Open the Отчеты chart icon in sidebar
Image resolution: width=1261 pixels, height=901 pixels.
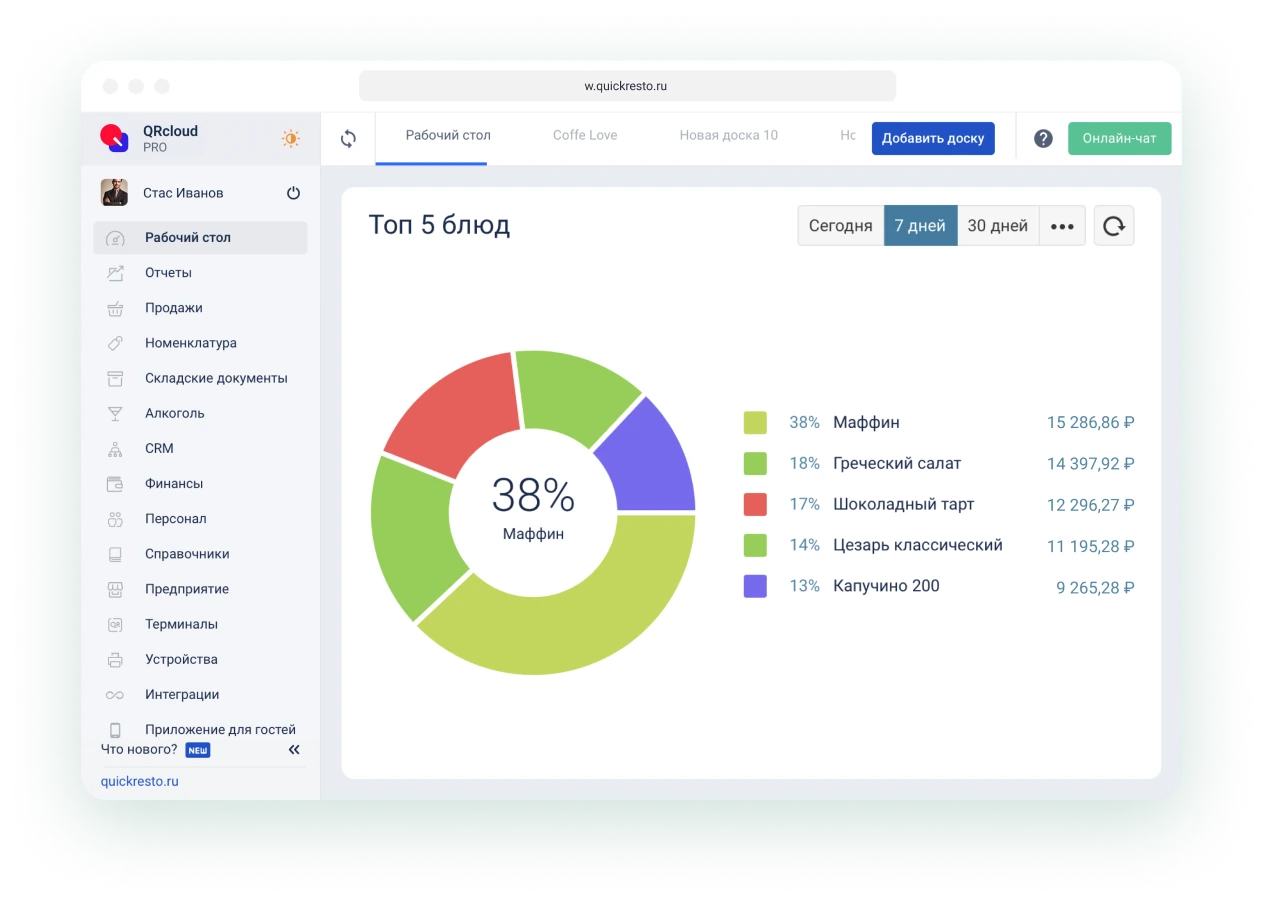coord(116,273)
